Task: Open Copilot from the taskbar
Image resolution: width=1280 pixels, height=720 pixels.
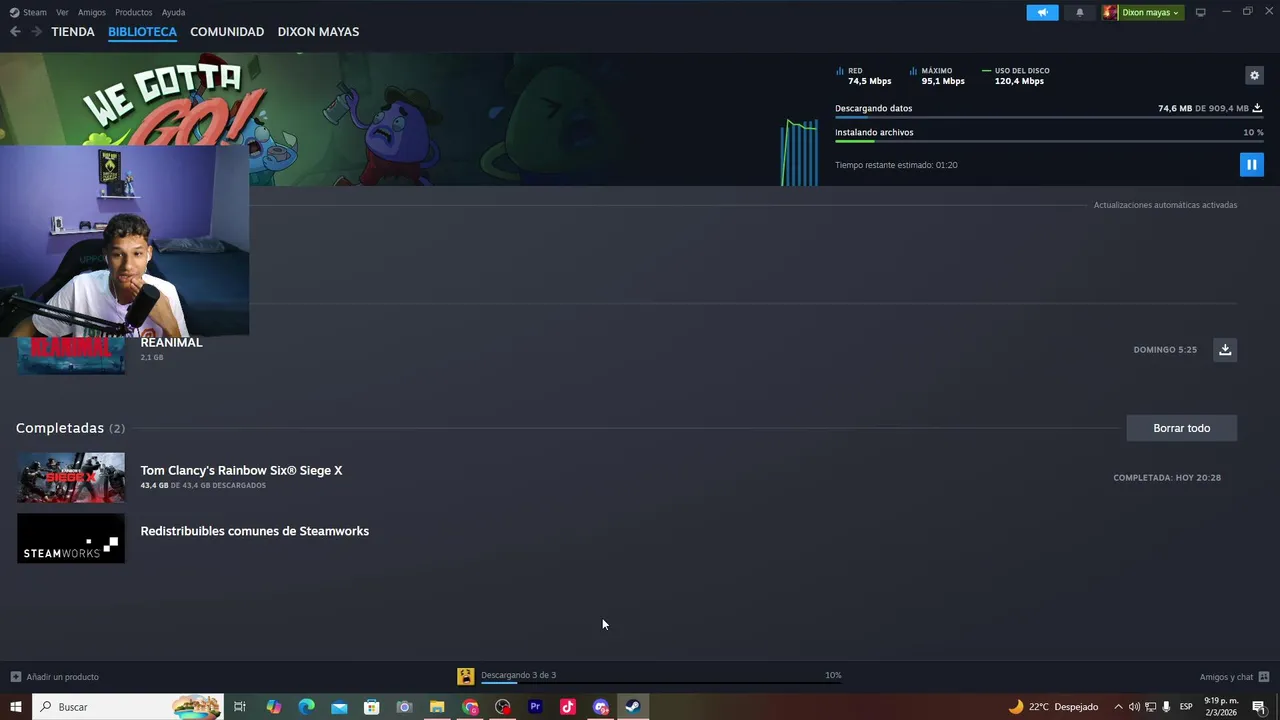Action: point(274,707)
